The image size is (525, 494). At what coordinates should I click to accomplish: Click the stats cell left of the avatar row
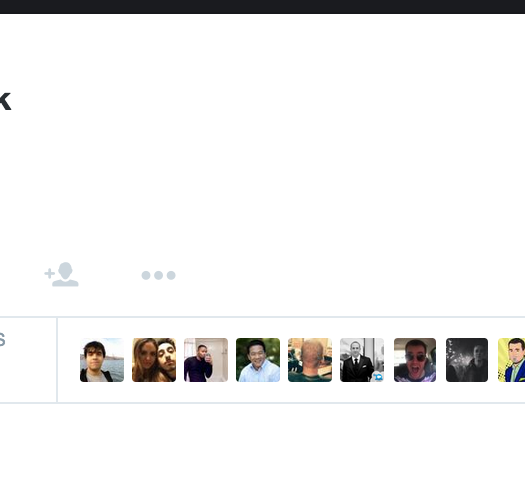point(28,360)
